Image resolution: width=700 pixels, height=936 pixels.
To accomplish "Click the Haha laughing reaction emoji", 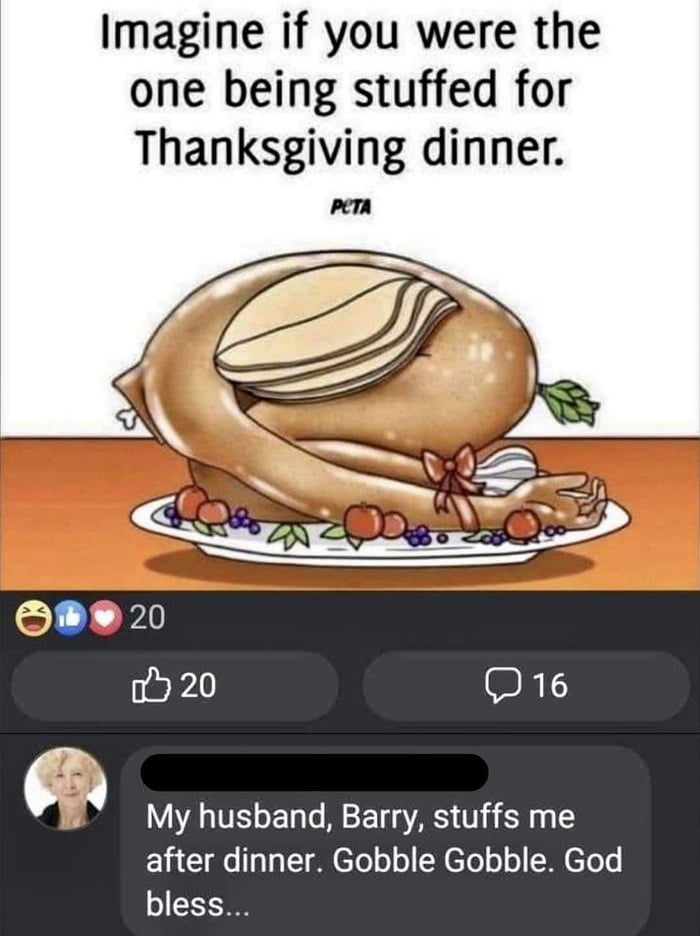I will pyautogui.click(x=33, y=618).
